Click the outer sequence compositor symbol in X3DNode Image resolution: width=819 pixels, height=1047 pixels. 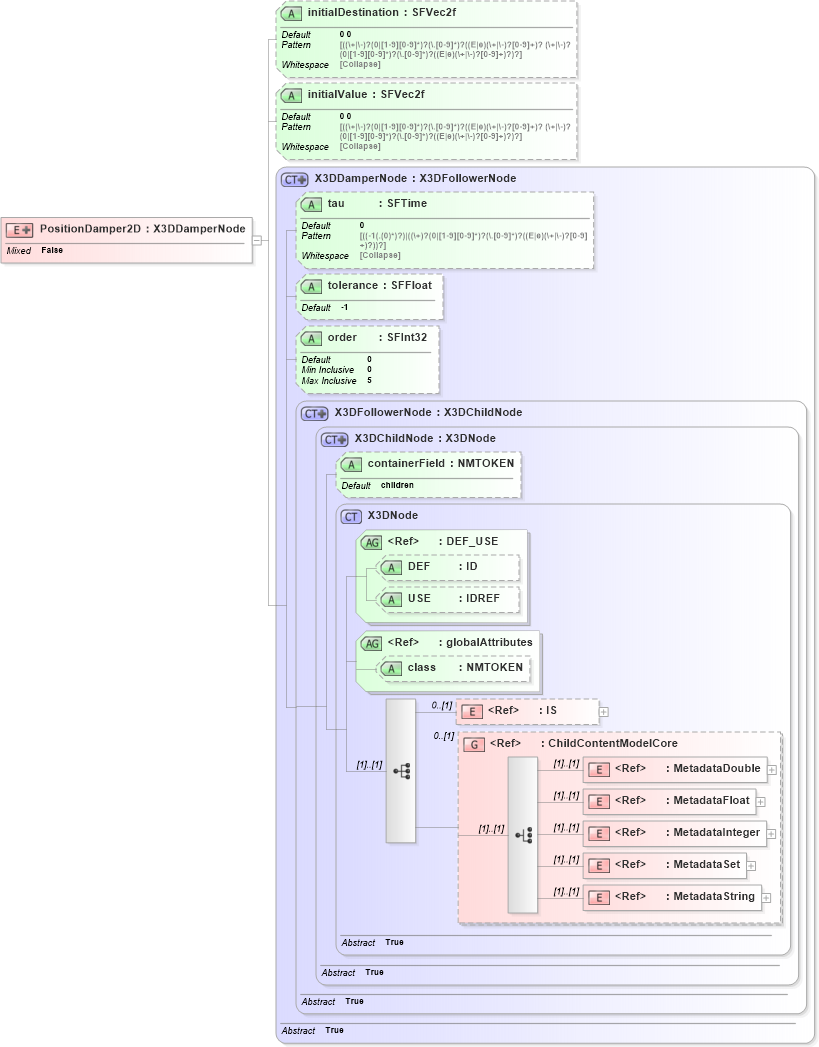(x=401, y=771)
